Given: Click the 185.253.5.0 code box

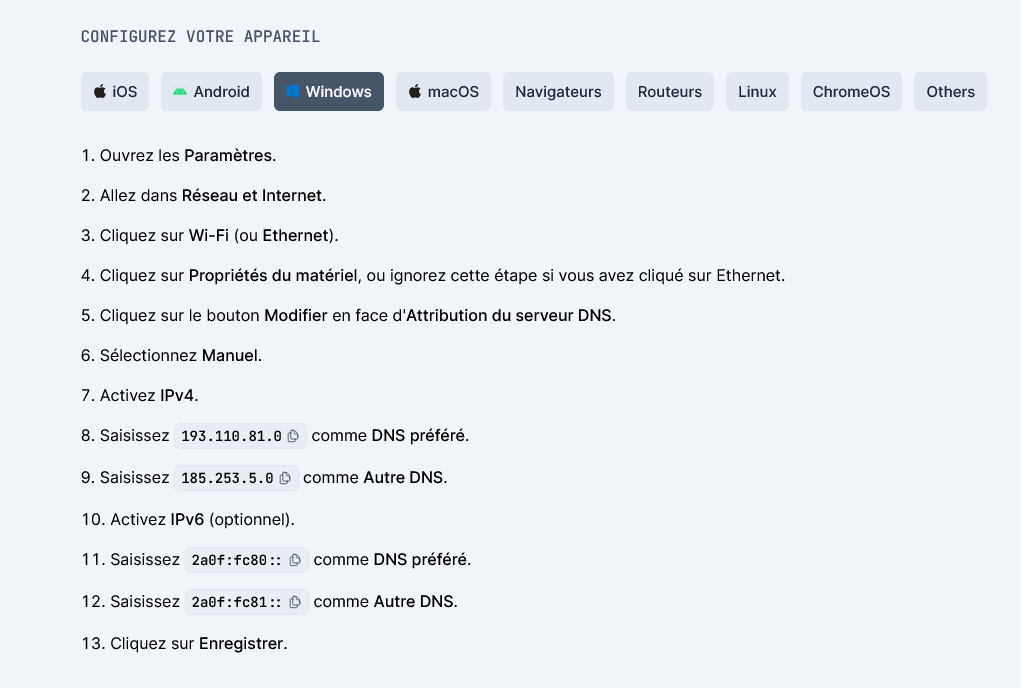Looking at the screenshot, I should coord(227,478).
